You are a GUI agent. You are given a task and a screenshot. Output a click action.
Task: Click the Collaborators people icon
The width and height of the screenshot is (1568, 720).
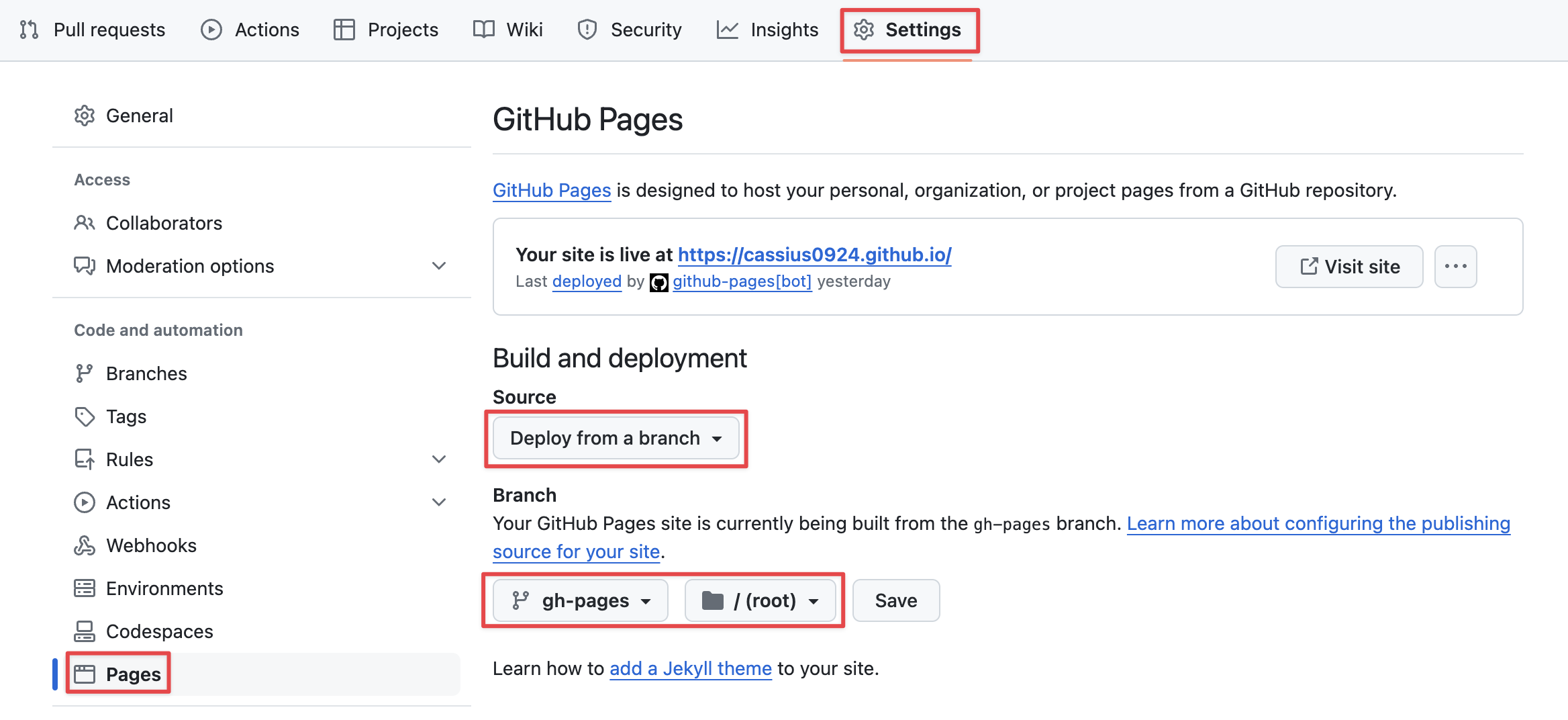point(85,223)
